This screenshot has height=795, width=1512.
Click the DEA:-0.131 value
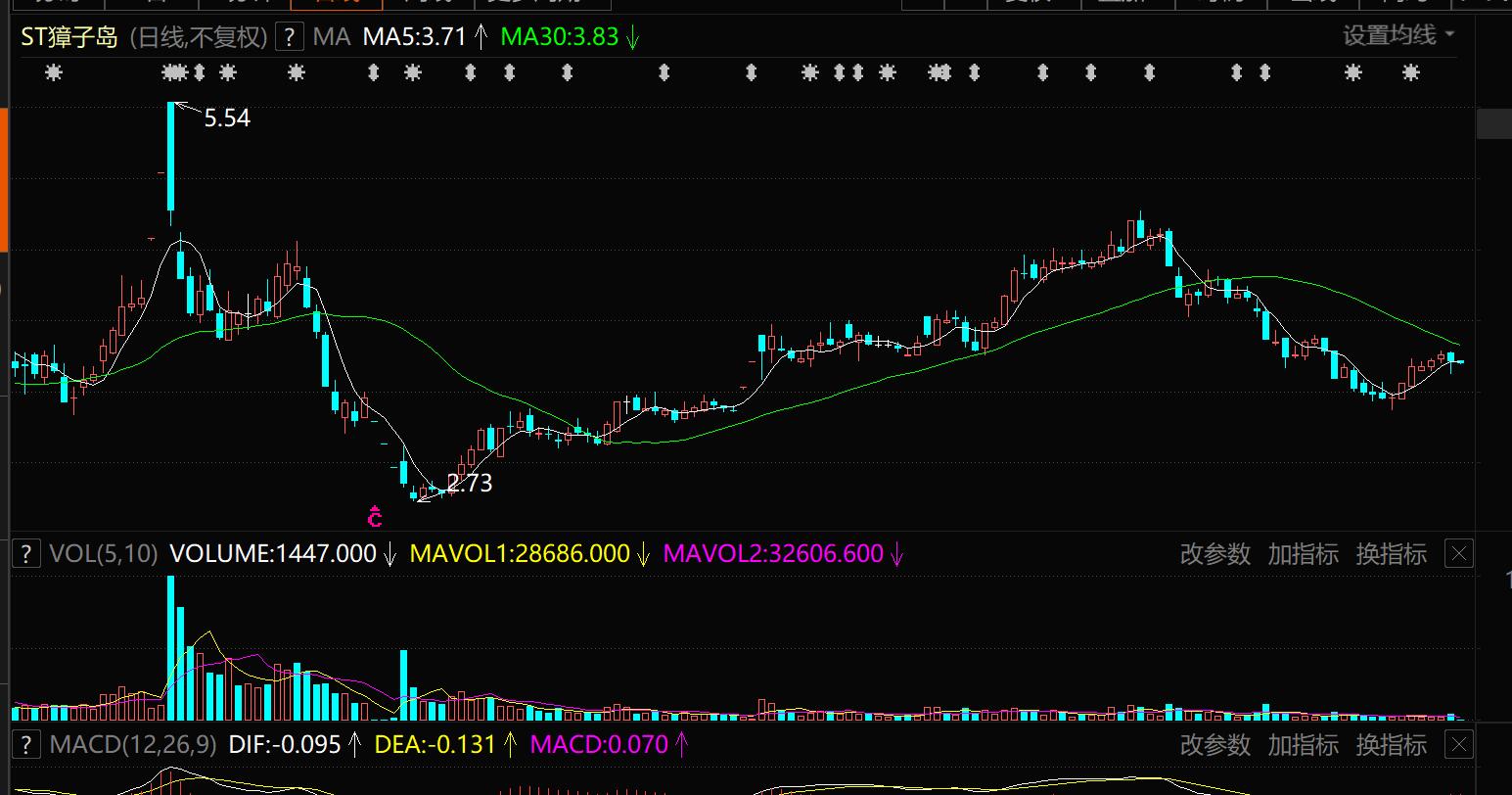click(x=435, y=744)
